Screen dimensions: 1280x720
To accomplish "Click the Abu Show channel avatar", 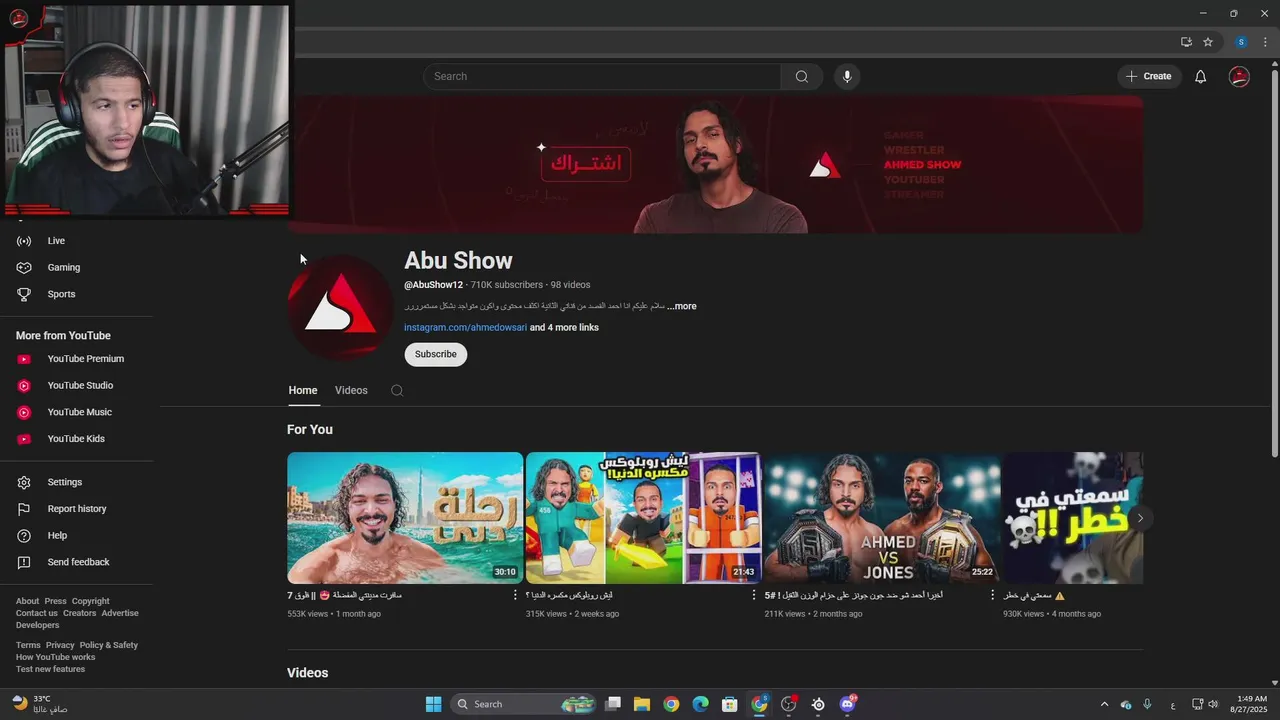I will tap(340, 306).
